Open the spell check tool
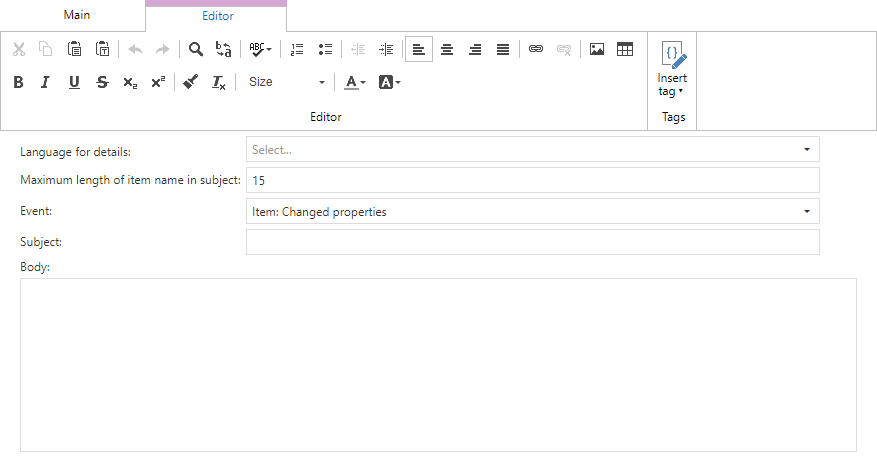 coord(260,49)
